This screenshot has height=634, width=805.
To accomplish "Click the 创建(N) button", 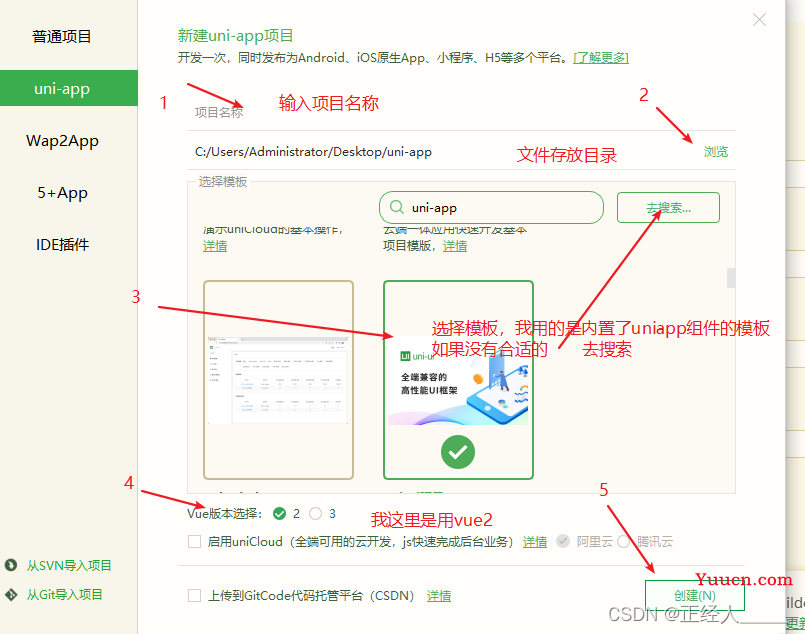I will click(x=695, y=595).
